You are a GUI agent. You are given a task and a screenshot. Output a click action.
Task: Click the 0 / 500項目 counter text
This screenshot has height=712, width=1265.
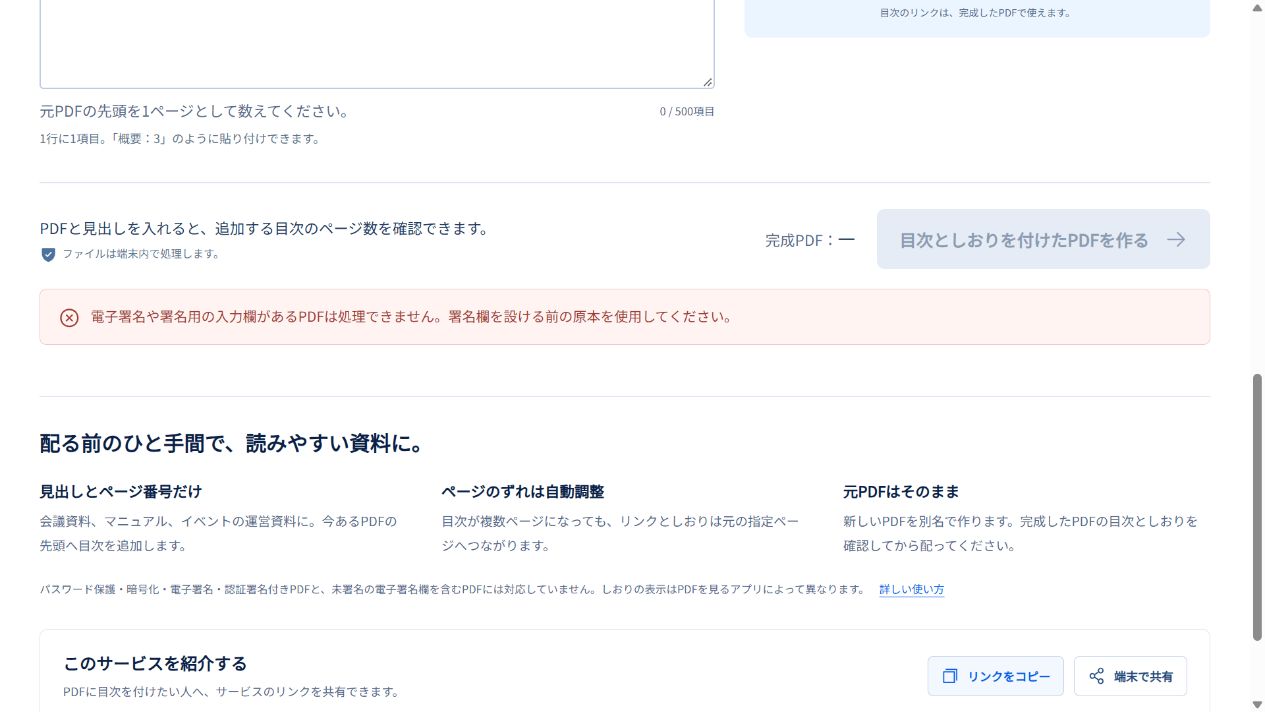point(687,111)
